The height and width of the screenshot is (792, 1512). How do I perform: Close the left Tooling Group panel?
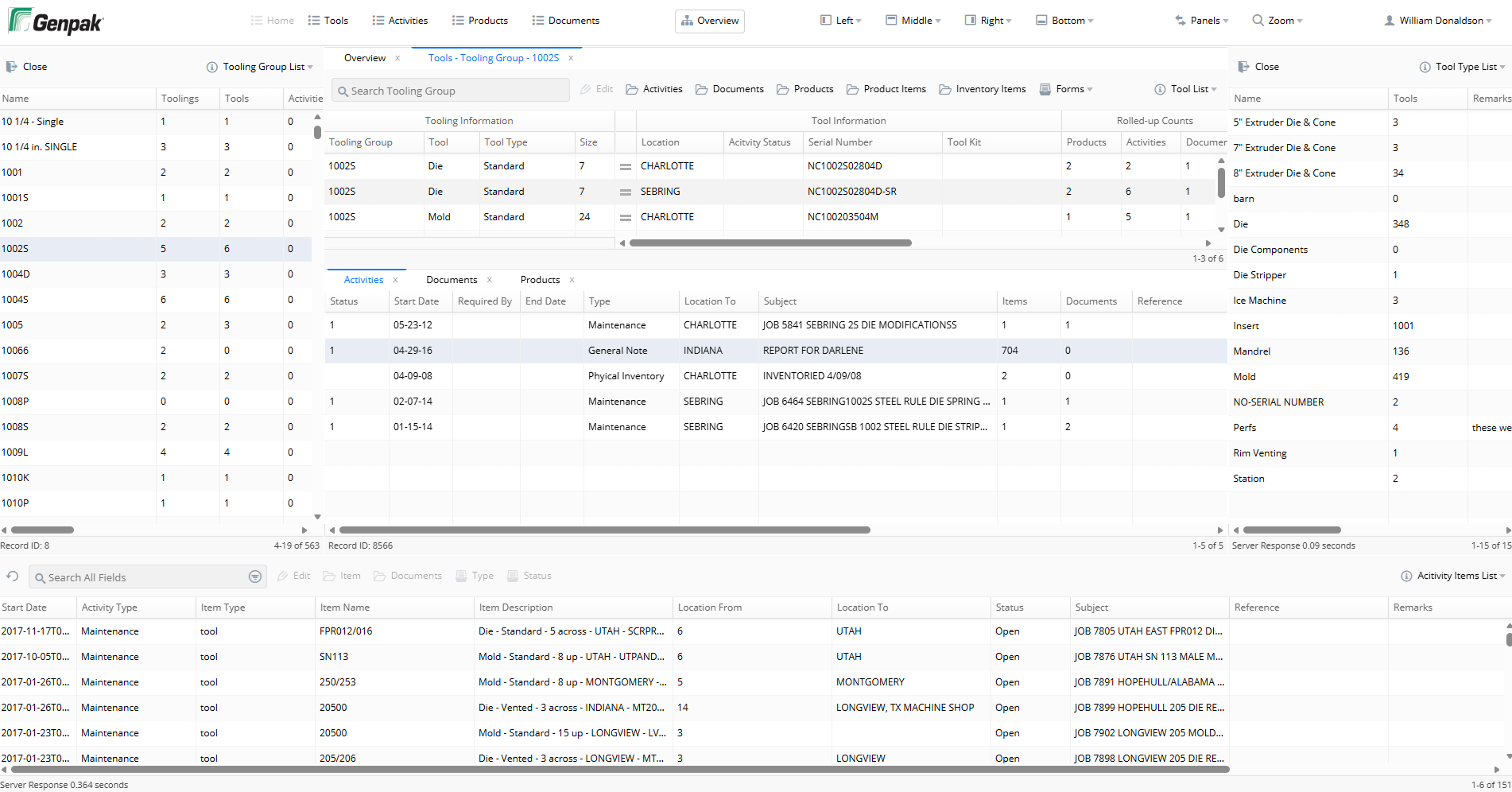27,67
